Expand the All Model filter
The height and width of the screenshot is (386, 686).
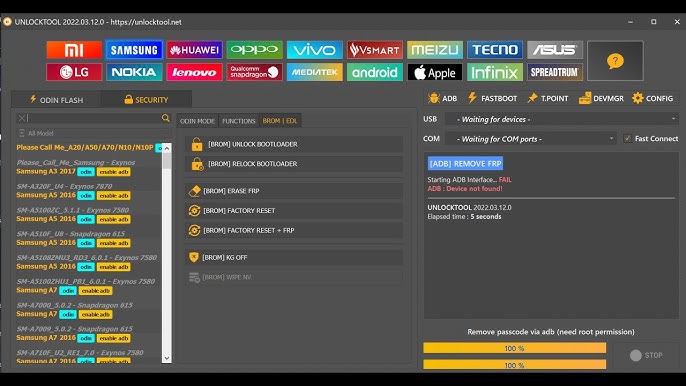click(x=93, y=133)
